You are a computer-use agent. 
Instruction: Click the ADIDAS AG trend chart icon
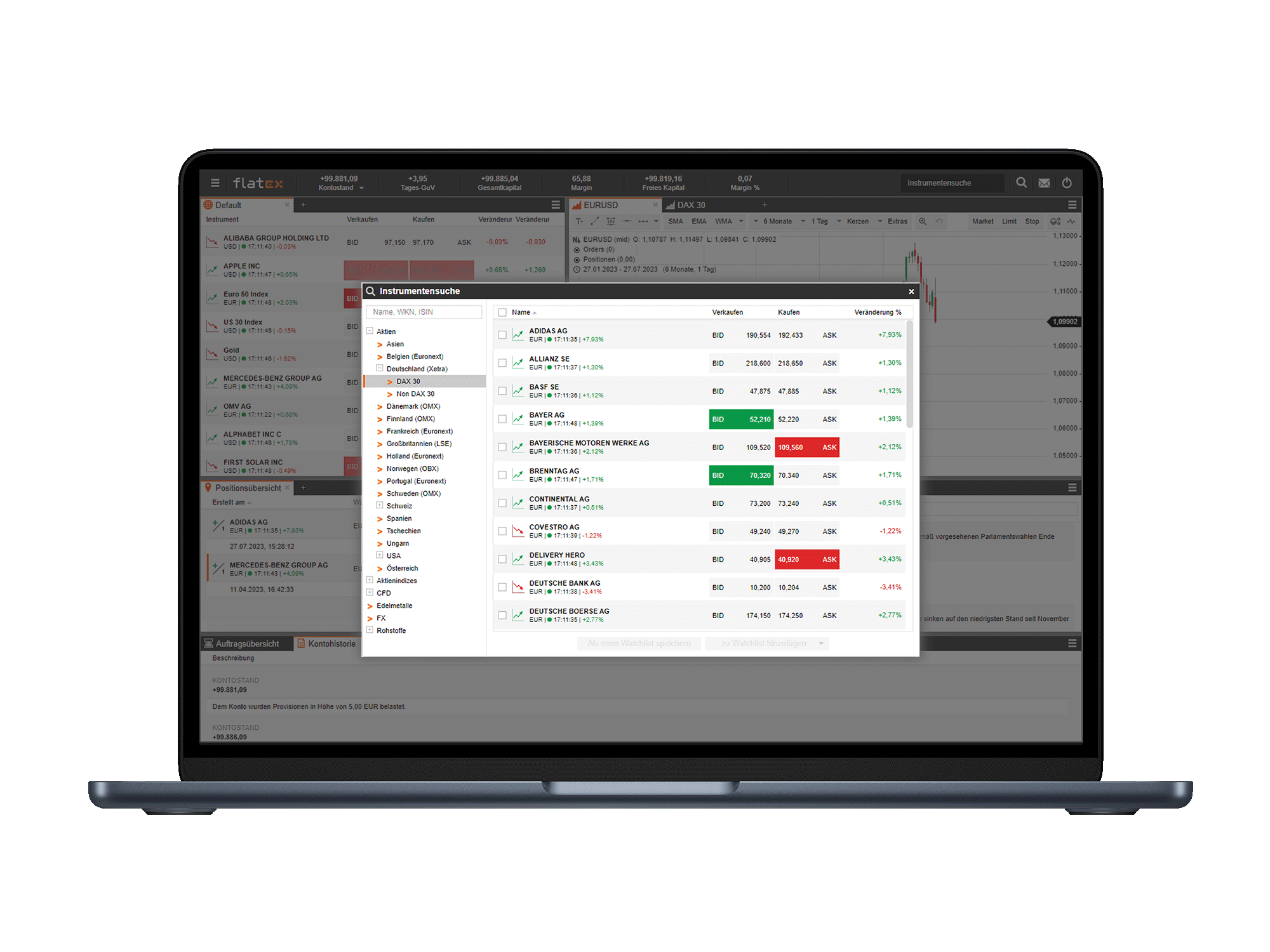tap(518, 334)
